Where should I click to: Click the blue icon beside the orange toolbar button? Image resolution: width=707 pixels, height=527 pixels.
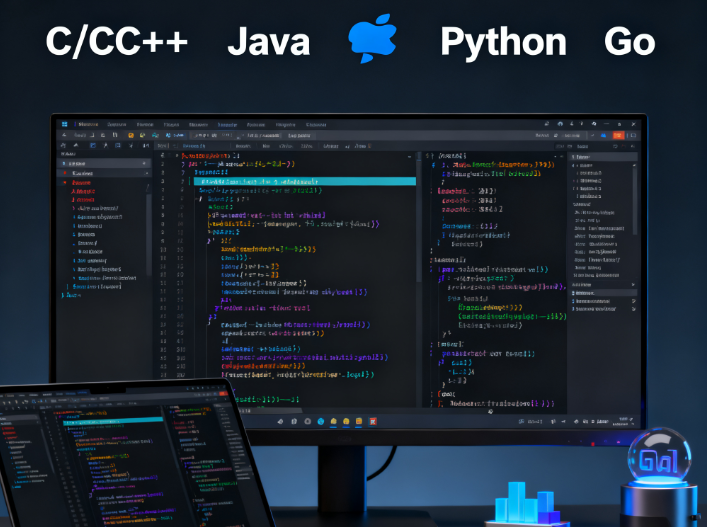(x=604, y=135)
